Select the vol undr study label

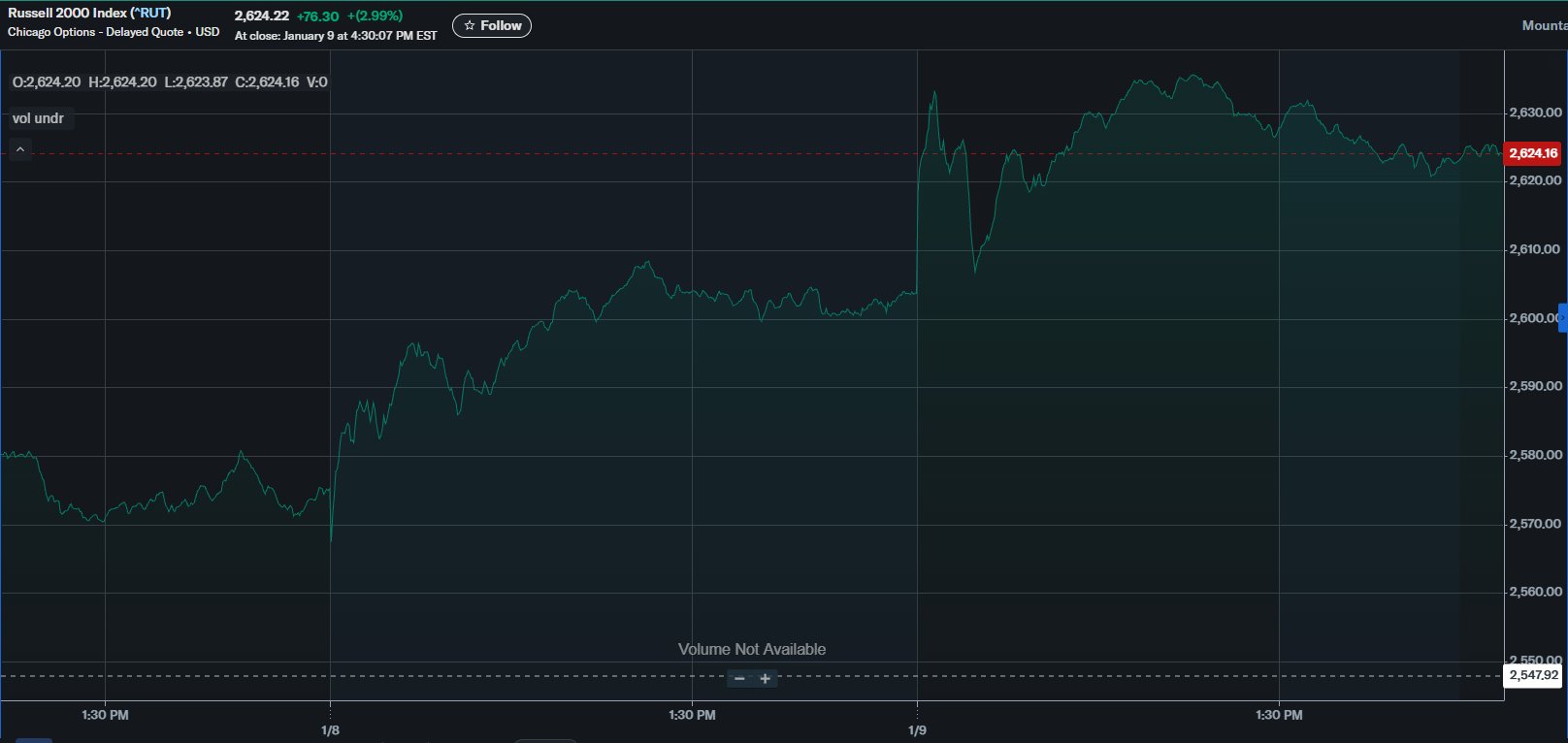pos(39,118)
